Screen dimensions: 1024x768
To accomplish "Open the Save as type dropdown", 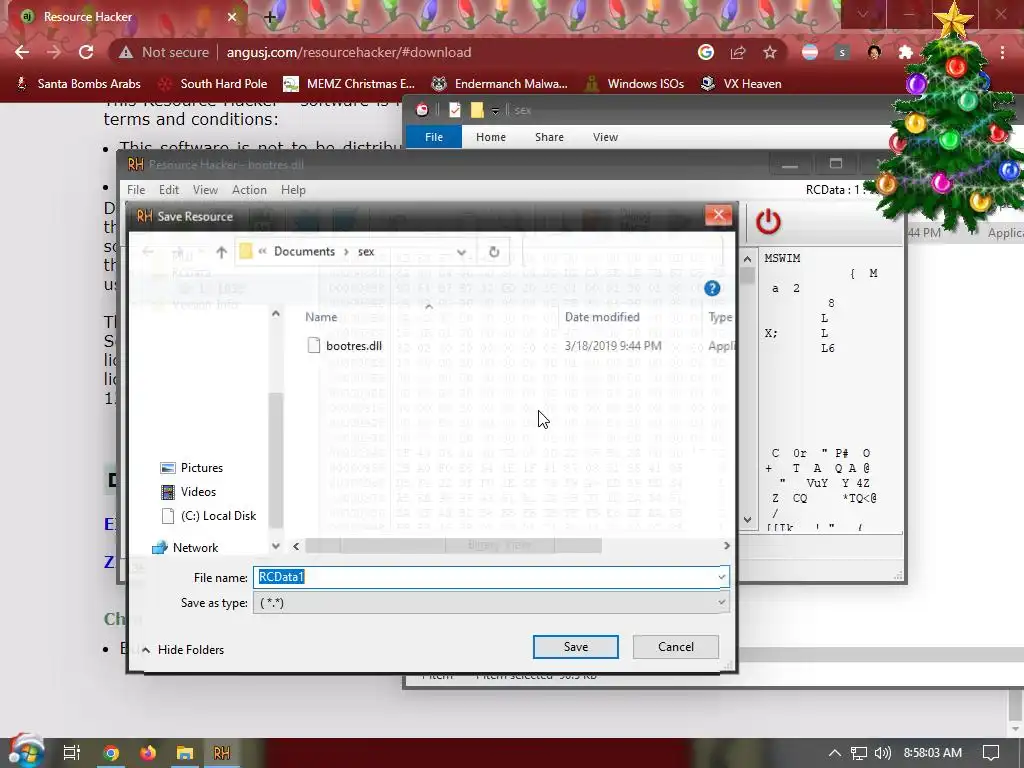I will point(491,603).
